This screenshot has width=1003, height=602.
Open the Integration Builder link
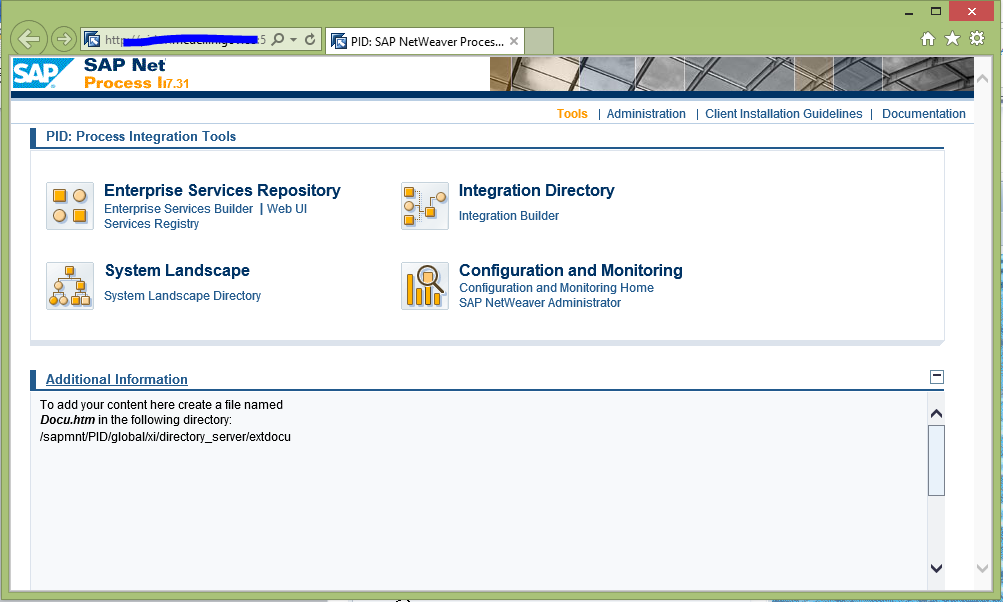[x=508, y=215]
